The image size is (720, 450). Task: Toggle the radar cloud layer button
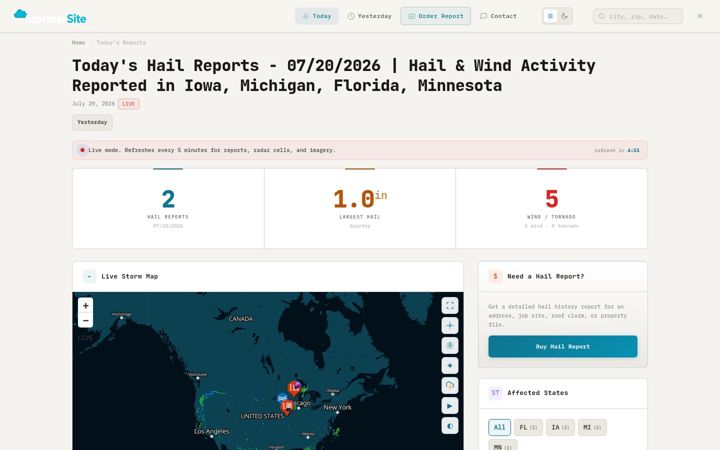[450, 386]
